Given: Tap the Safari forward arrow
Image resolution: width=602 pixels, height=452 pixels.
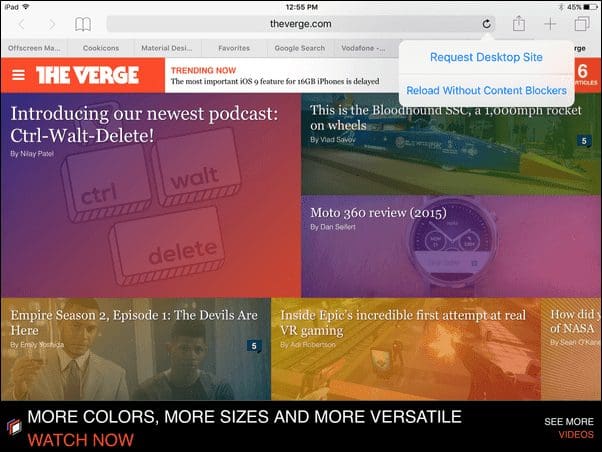Looking at the screenshot, I should coord(51,25).
